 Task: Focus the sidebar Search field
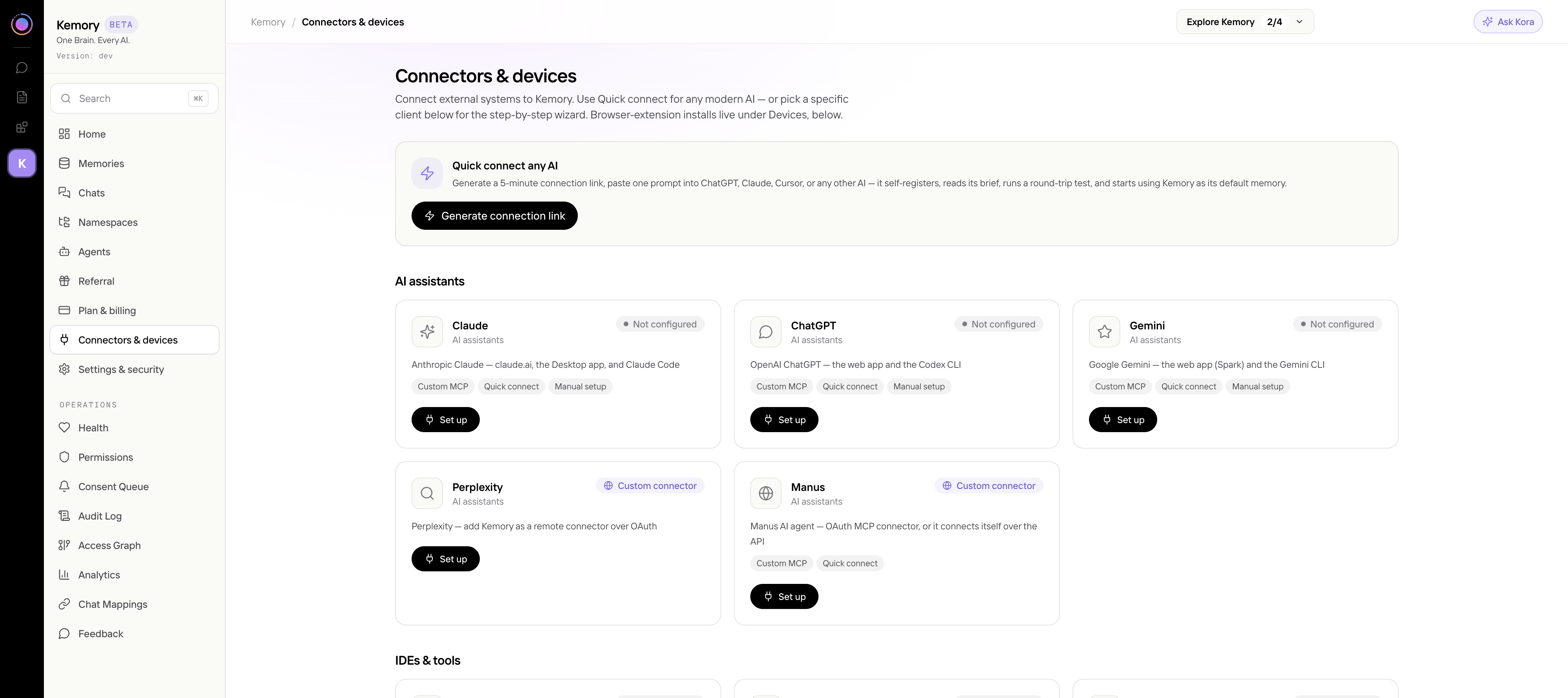coord(134,98)
